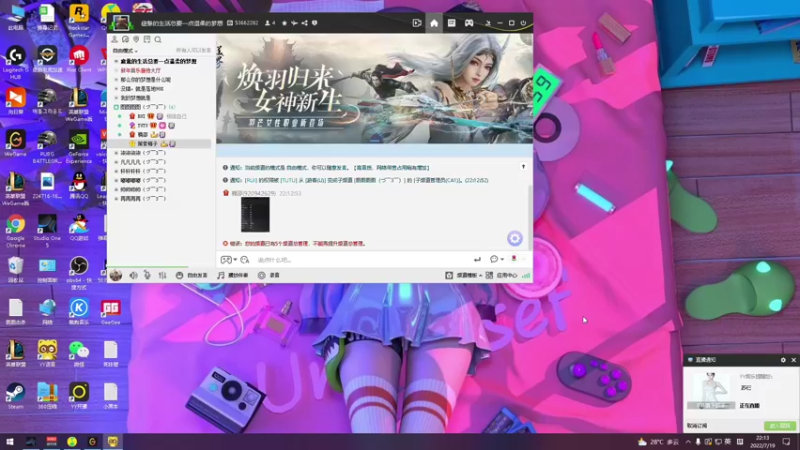Click the shield icon in channel title bar
Image resolution: width=800 pixels, height=450 pixels.
314,23
